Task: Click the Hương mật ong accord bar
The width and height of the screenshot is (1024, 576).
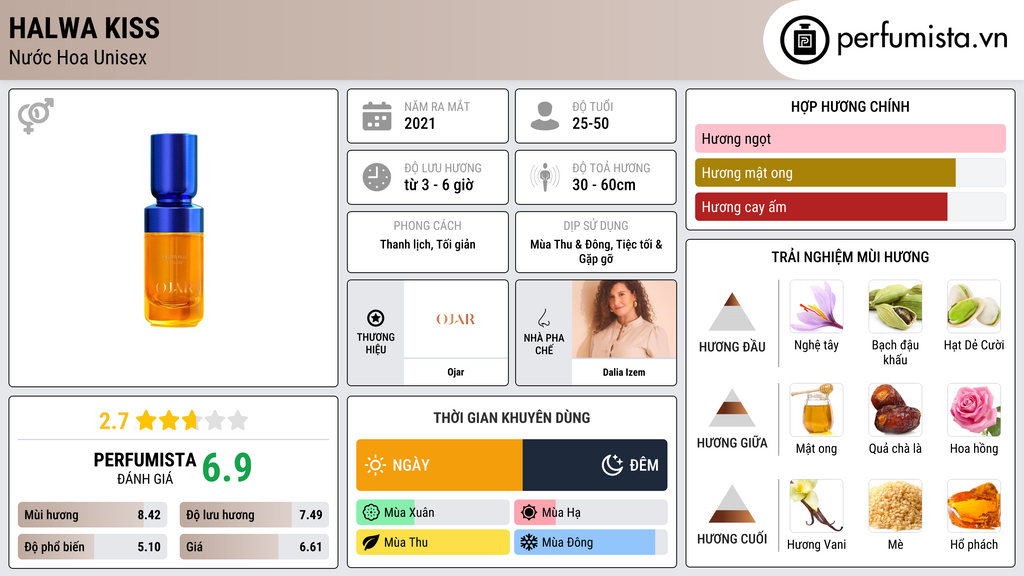Action: click(x=850, y=173)
